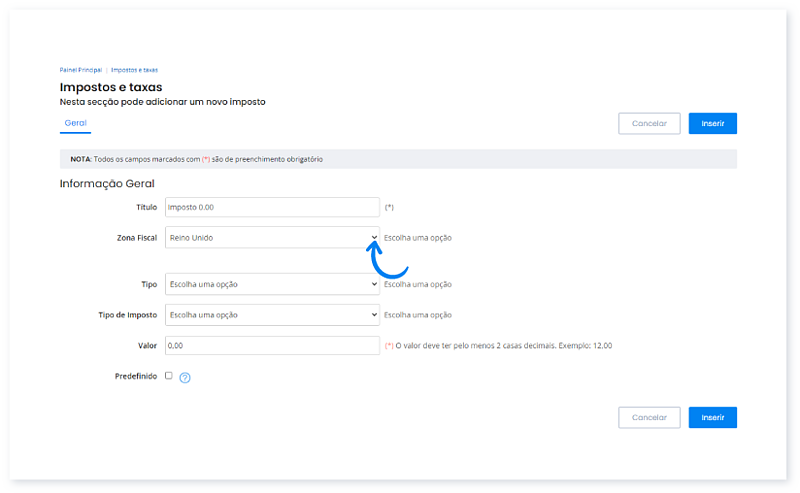Click the Valor field label
The width and height of the screenshot is (800, 493).
tap(147, 345)
